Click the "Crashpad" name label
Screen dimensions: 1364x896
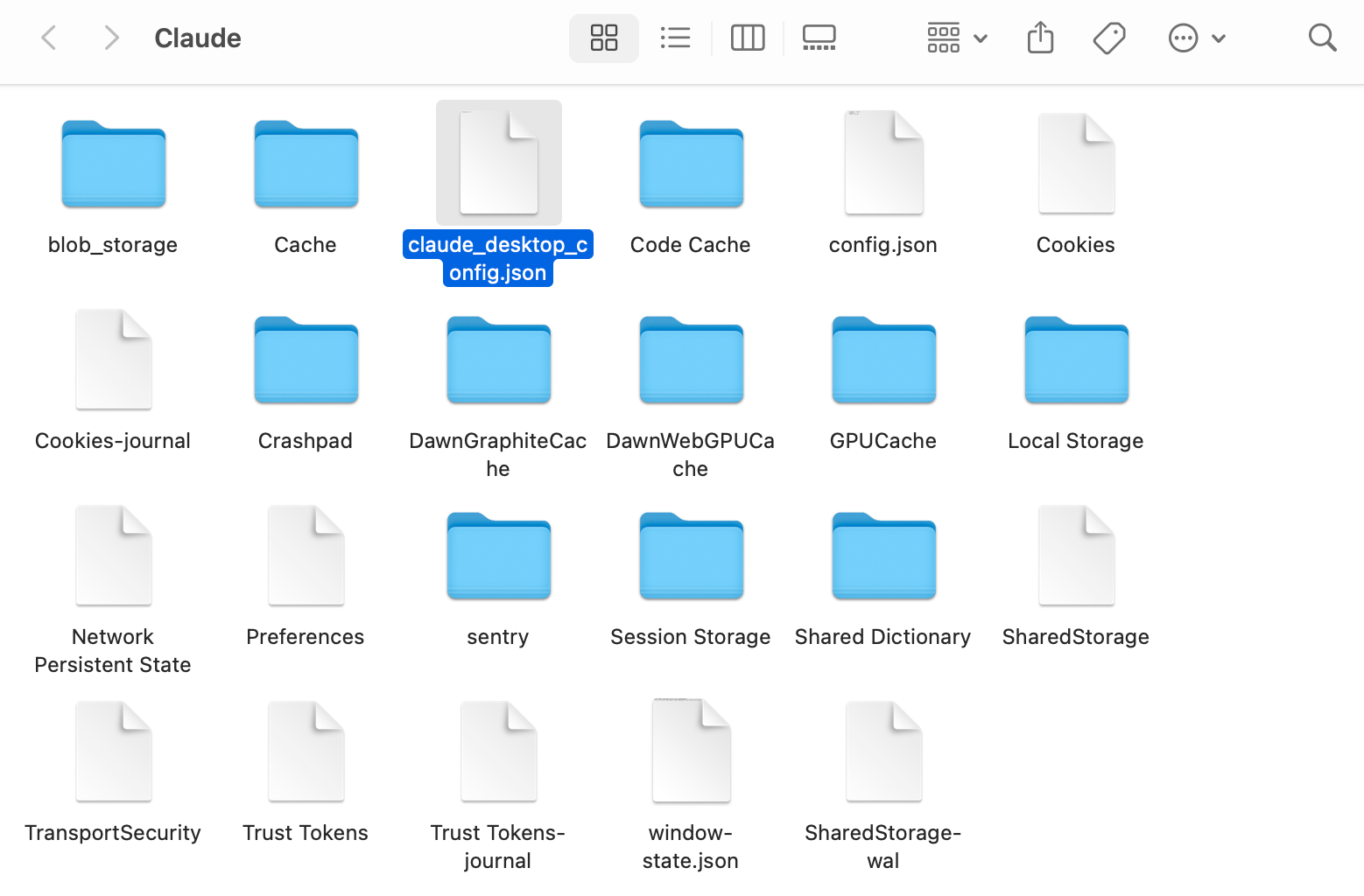coord(306,441)
